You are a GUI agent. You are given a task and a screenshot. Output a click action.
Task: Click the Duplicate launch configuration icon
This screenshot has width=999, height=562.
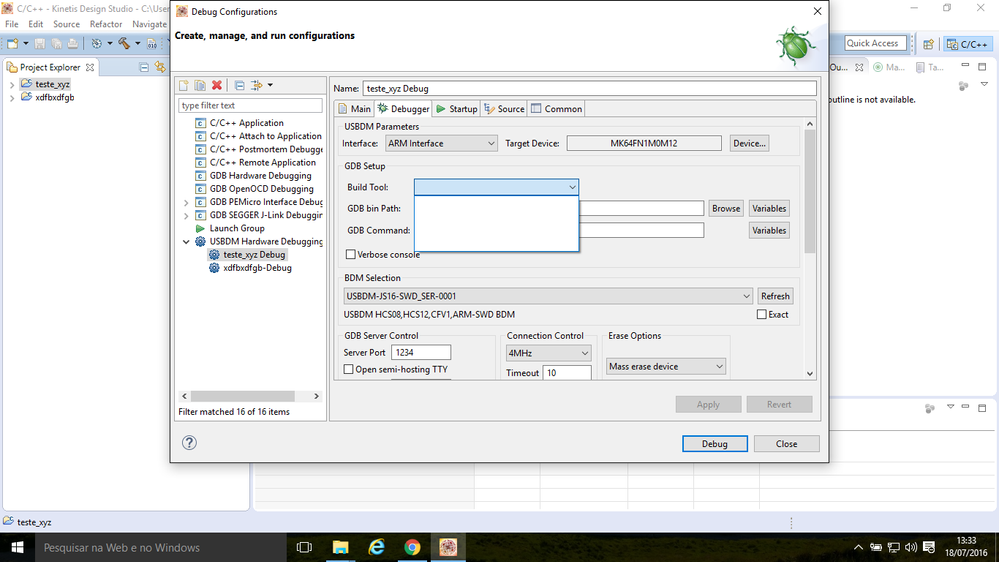pos(200,85)
